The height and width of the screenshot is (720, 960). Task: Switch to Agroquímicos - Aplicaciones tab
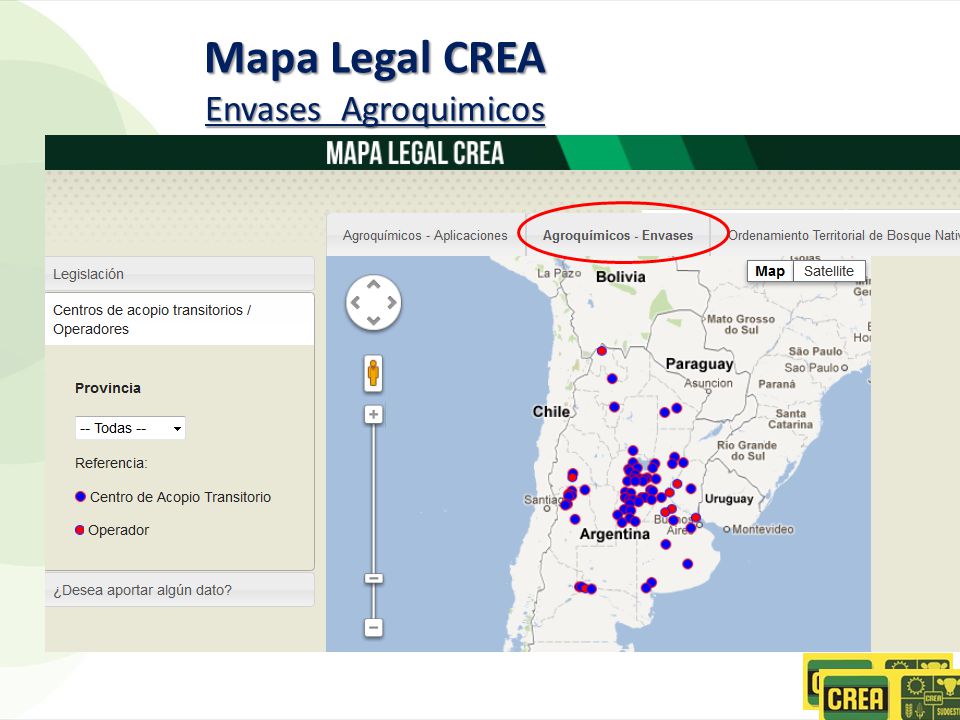click(425, 235)
